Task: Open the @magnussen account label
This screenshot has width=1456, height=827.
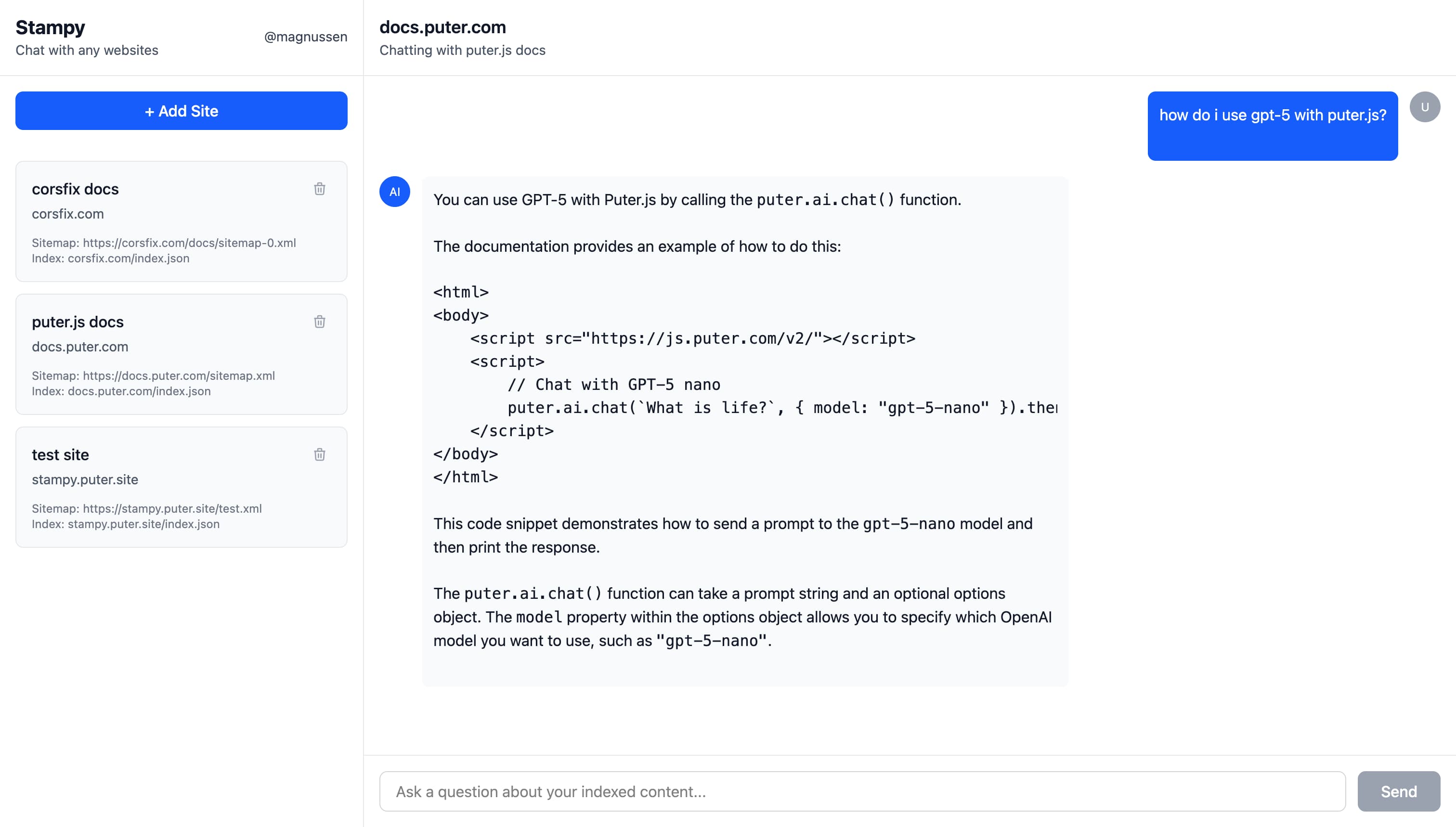Action: [305, 37]
